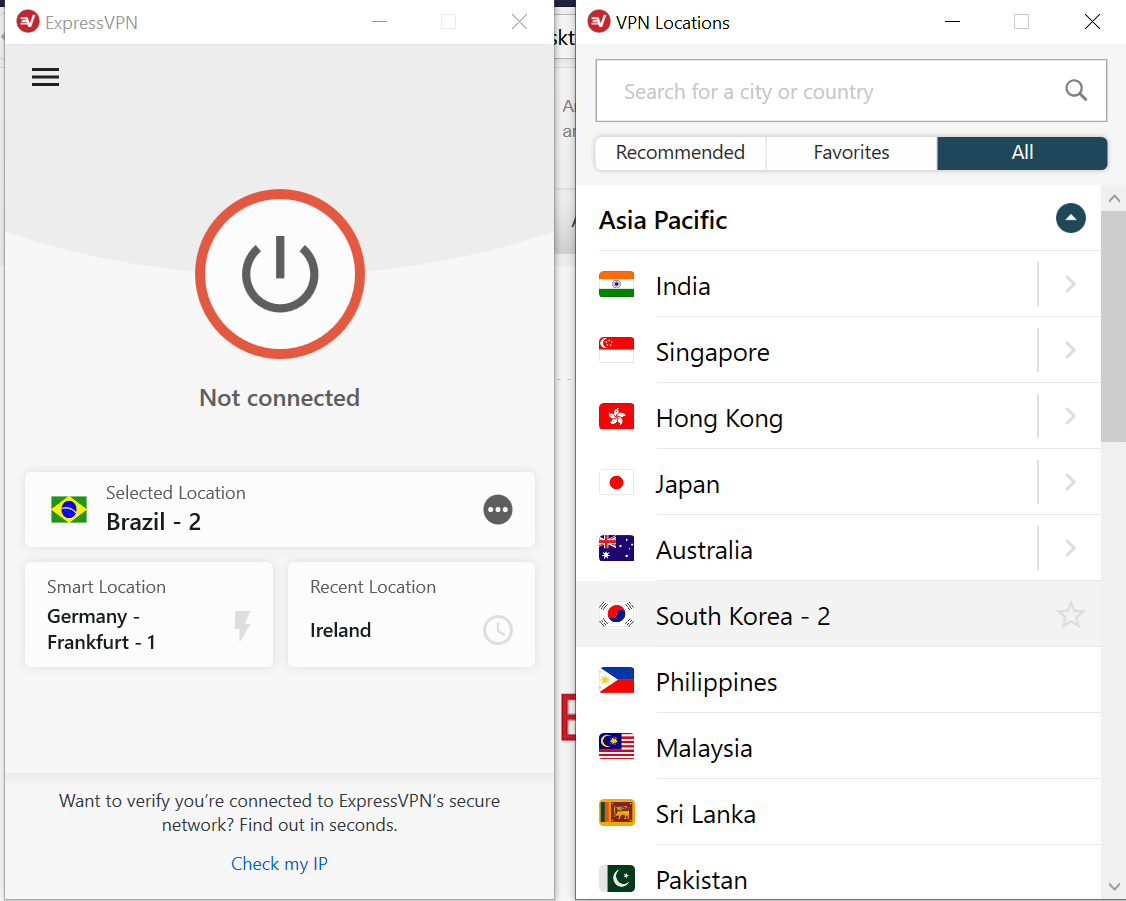Expand Japan server locations
The image size is (1126, 901).
point(1070,482)
